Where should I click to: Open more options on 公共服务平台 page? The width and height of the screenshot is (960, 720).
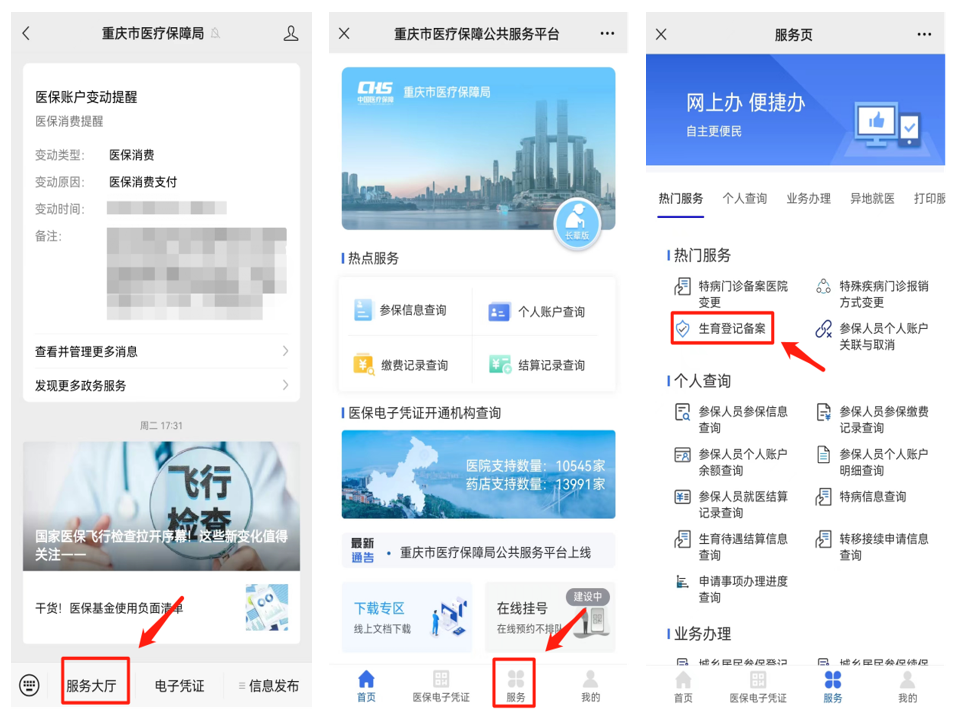tap(607, 33)
